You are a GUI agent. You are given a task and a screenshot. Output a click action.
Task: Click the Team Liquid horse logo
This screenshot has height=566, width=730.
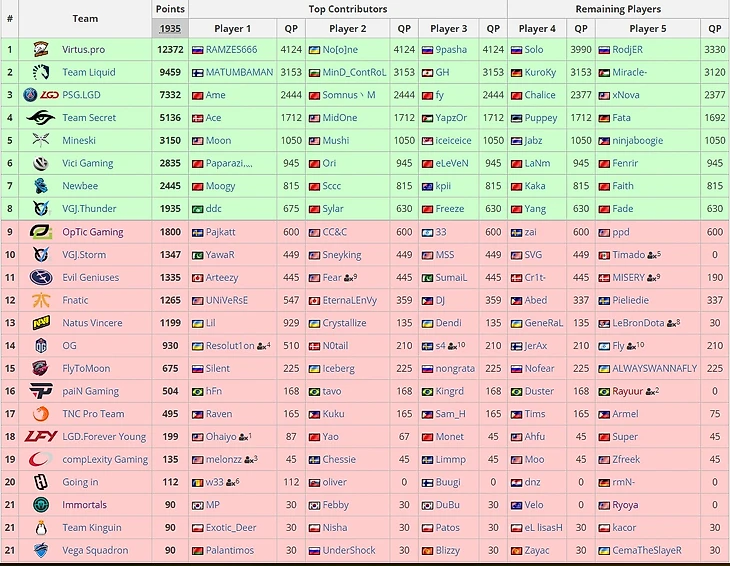point(41,72)
